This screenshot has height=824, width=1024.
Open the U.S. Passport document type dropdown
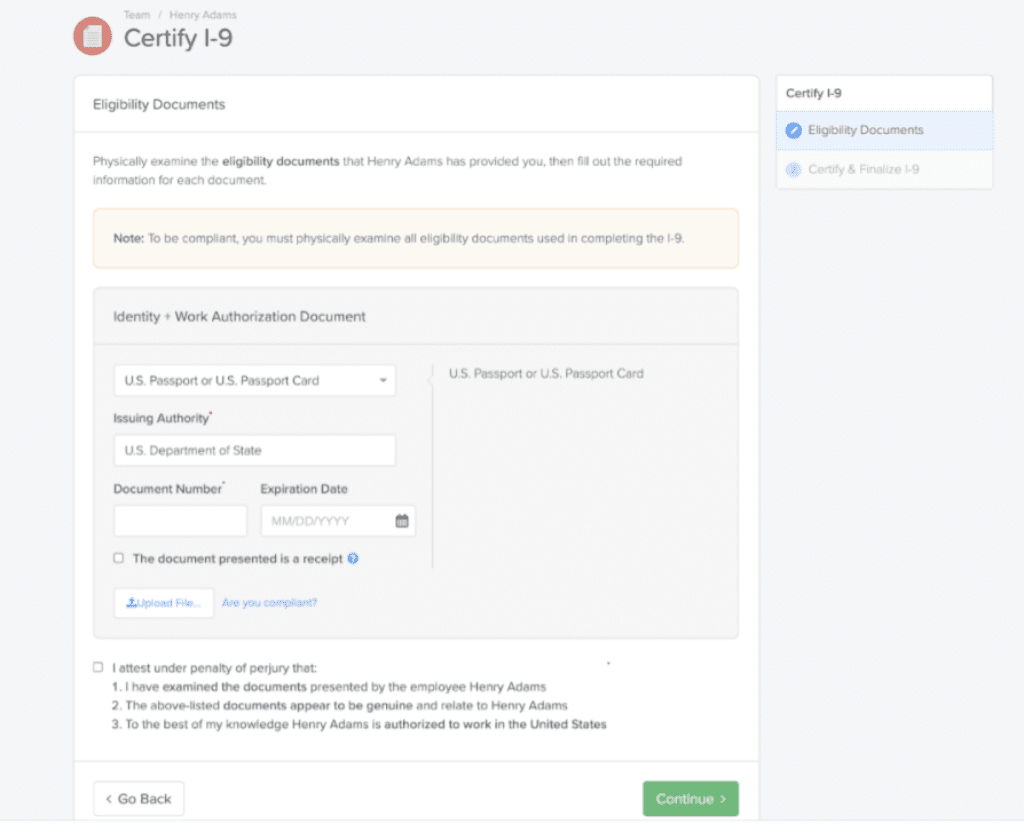tap(255, 381)
